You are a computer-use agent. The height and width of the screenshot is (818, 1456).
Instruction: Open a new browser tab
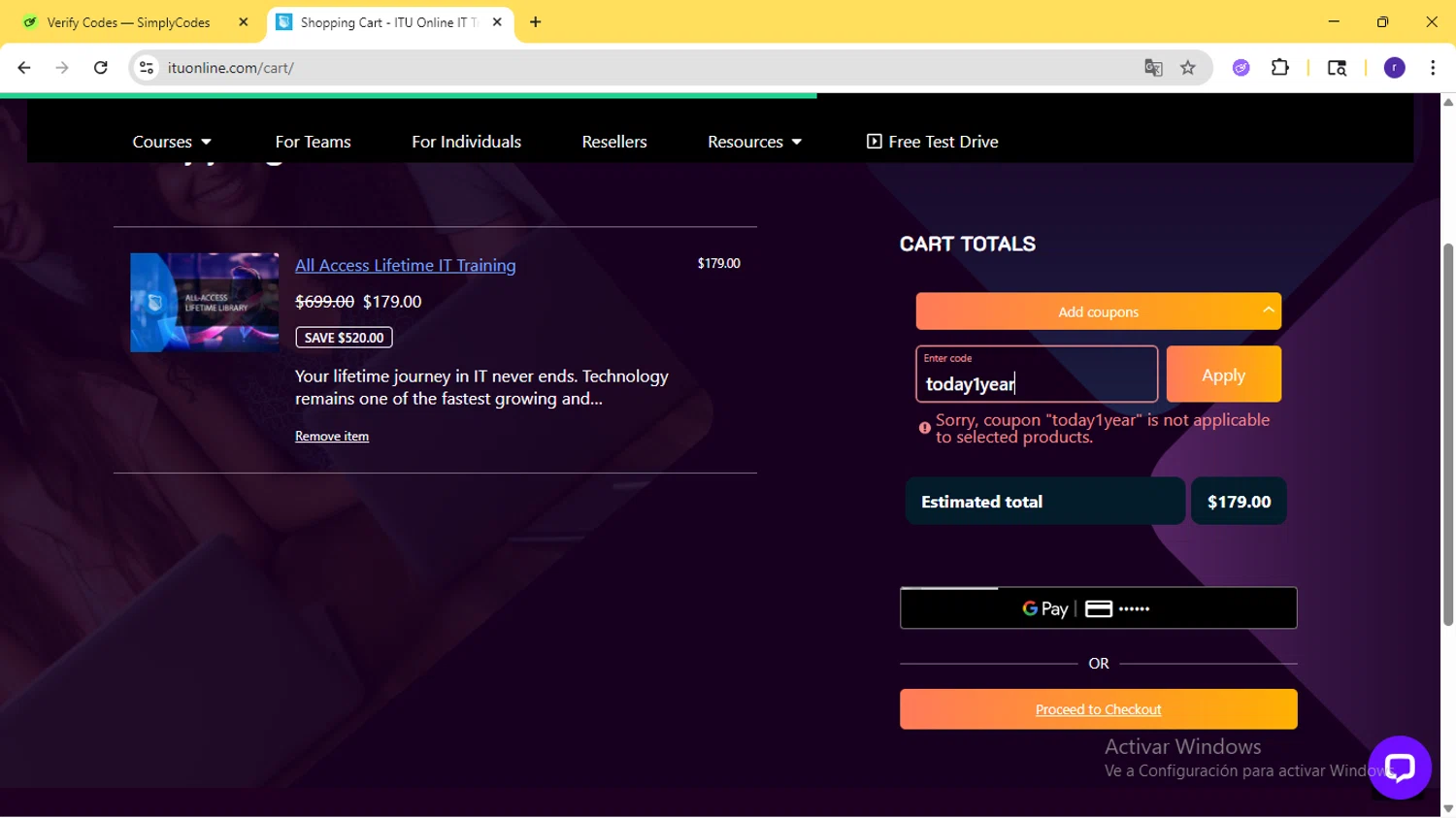535,21
